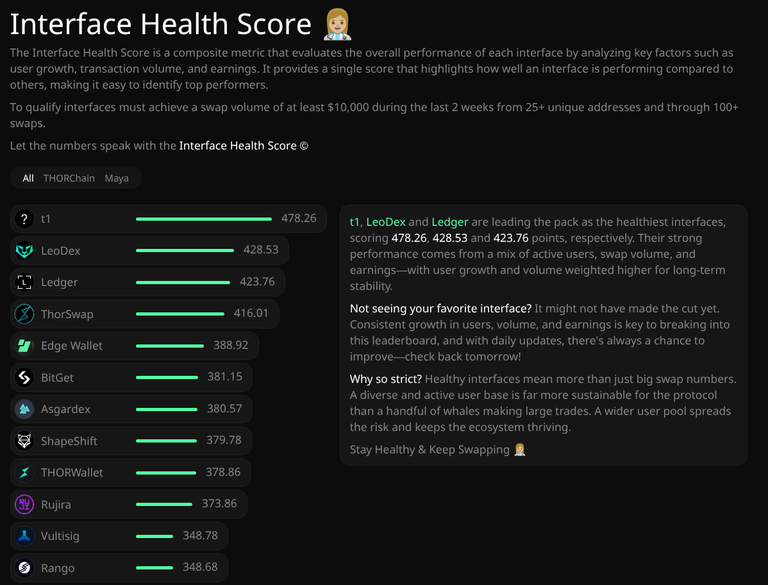Image resolution: width=768 pixels, height=585 pixels.
Task: Click 'Stay Healthy & Keep Swapping' text
Action: 430,450
